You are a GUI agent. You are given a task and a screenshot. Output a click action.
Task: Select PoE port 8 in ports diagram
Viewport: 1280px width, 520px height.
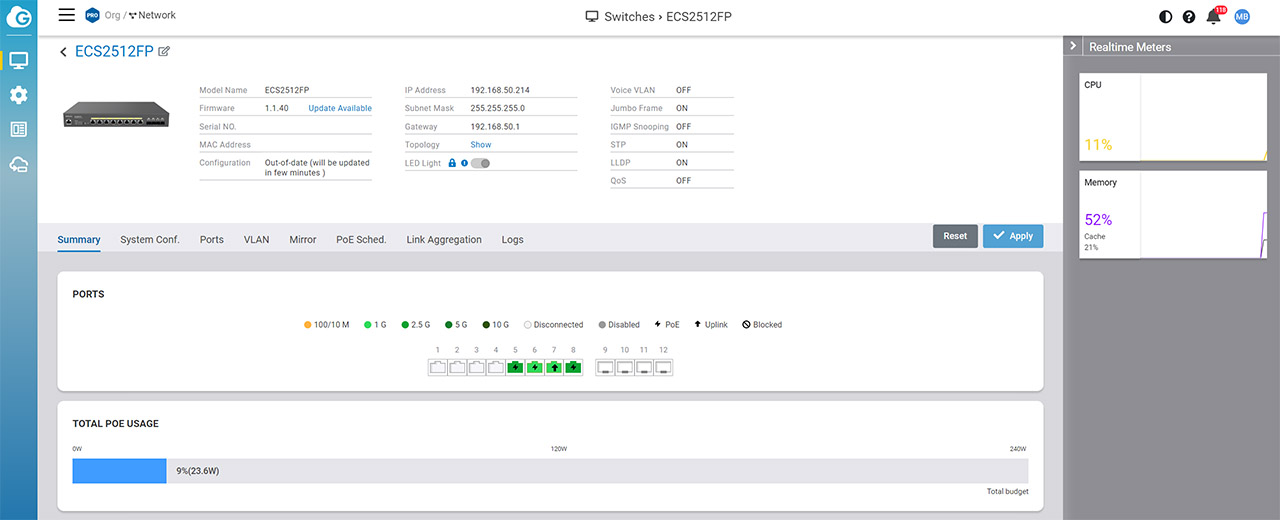click(x=573, y=367)
